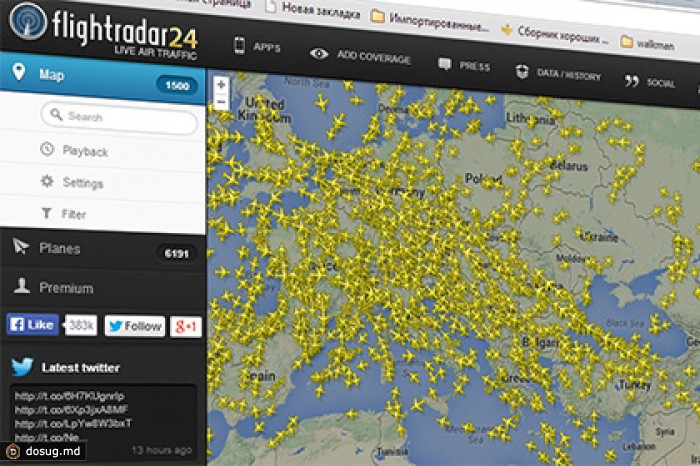The height and width of the screenshot is (466, 700).
Task: Open the first tweet link t.co/6H7KUgnrlp
Action: 70,395
